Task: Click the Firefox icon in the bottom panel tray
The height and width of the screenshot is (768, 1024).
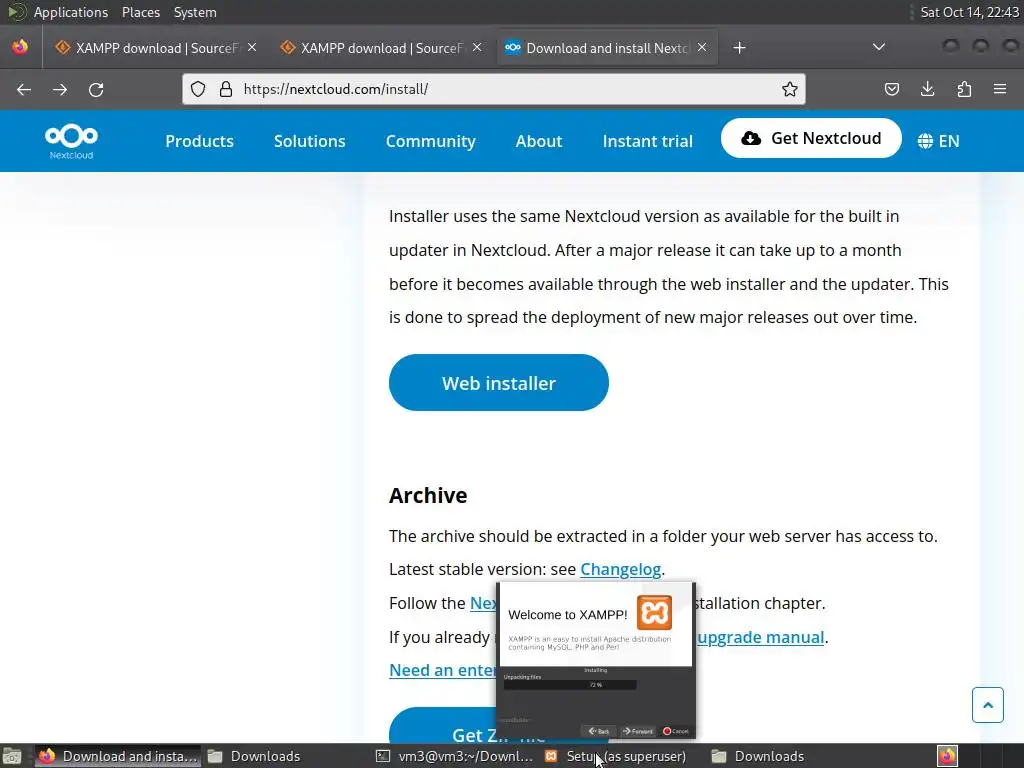Action: pyautogui.click(x=948, y=756)
